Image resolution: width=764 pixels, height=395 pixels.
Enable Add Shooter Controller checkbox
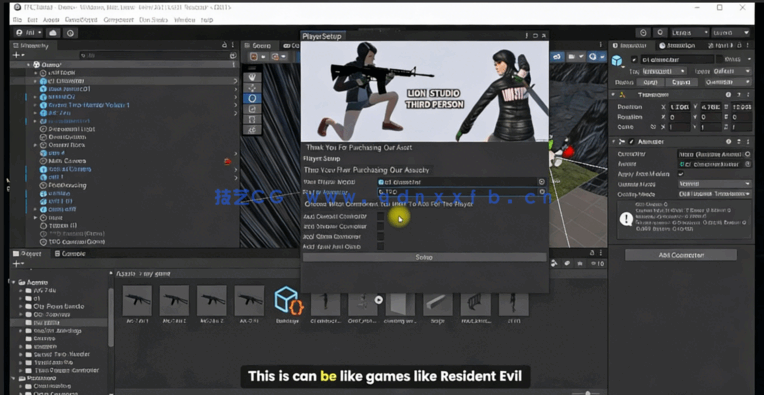(x=381, y=226)
